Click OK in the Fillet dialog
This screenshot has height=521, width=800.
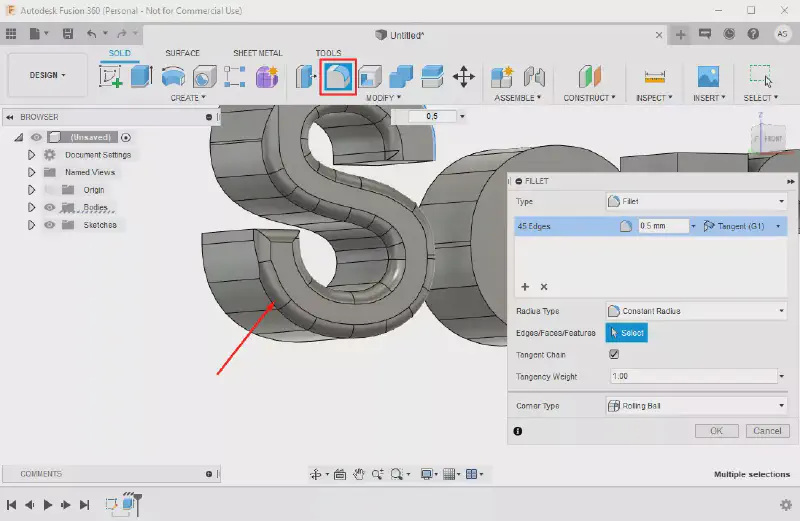(x=716, y=431)
